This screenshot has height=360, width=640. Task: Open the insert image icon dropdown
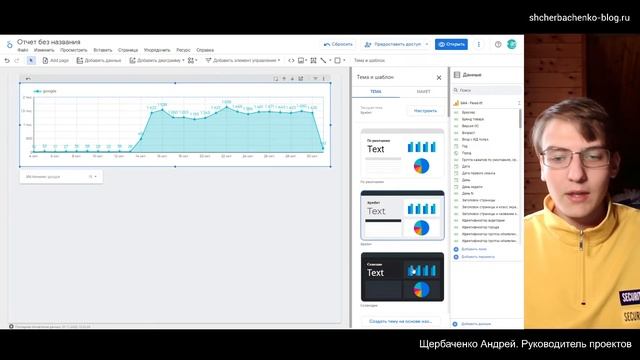pos(302,60)
